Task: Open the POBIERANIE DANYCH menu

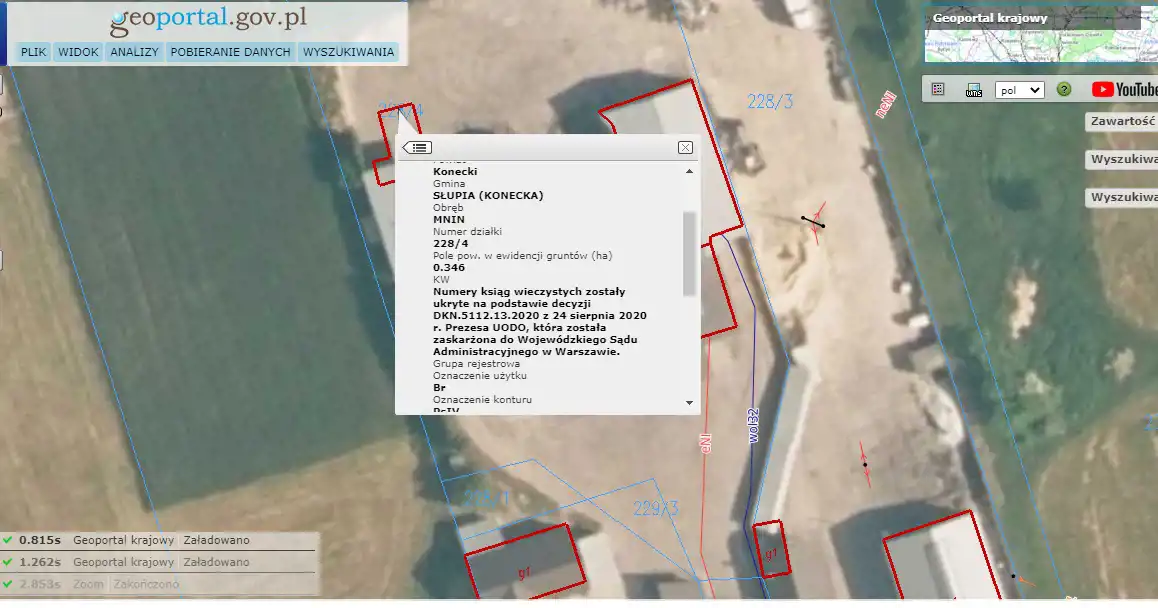Action: (230, 52)
